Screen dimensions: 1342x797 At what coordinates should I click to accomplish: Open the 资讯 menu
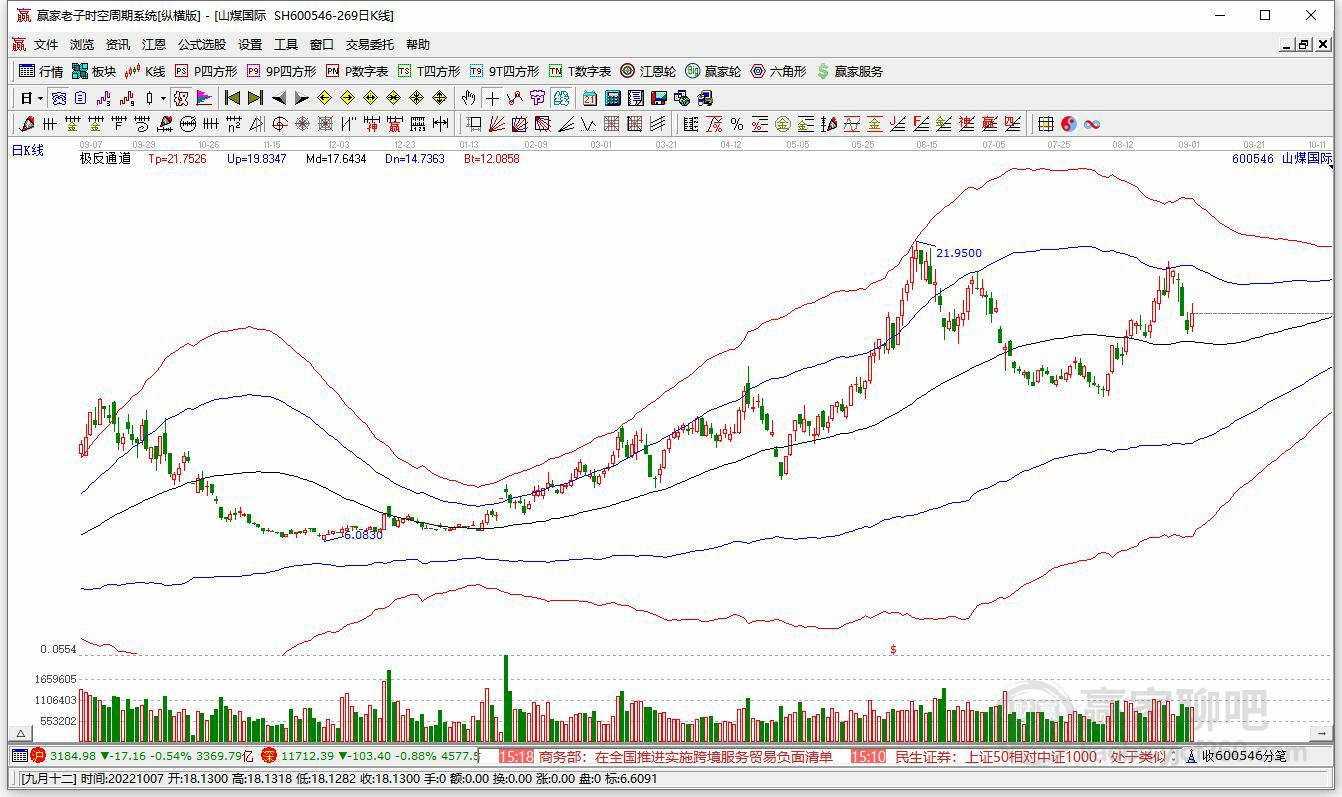[x=118, y=45]
